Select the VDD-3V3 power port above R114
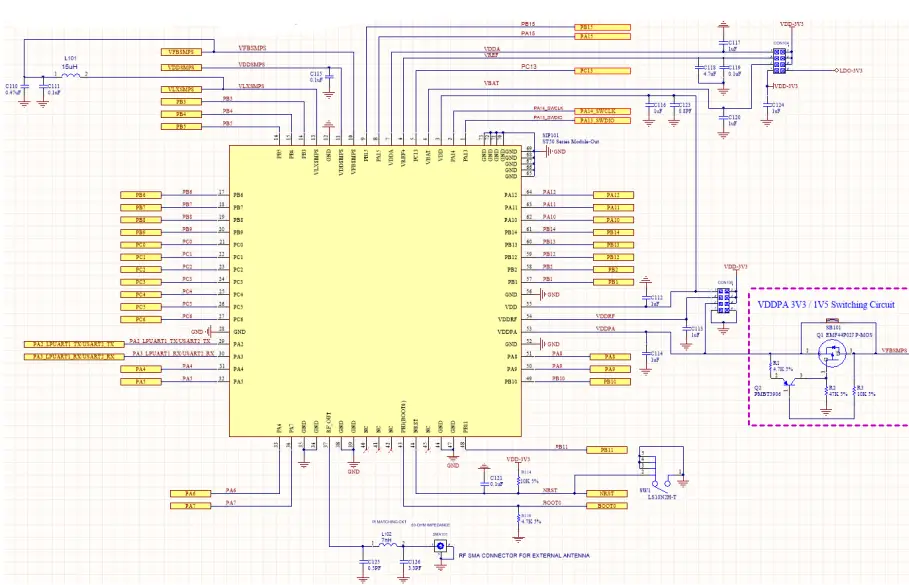This screenshot has width=909, height=585. [518, 459]
